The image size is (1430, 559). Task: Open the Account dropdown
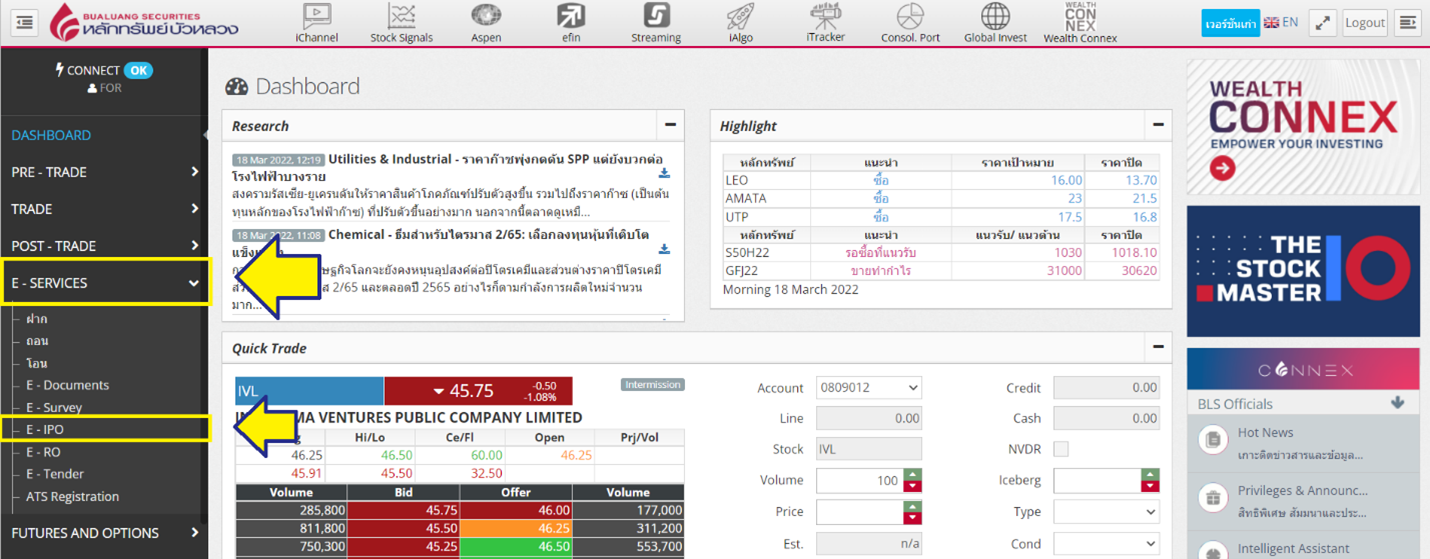(x=869, y=388)
